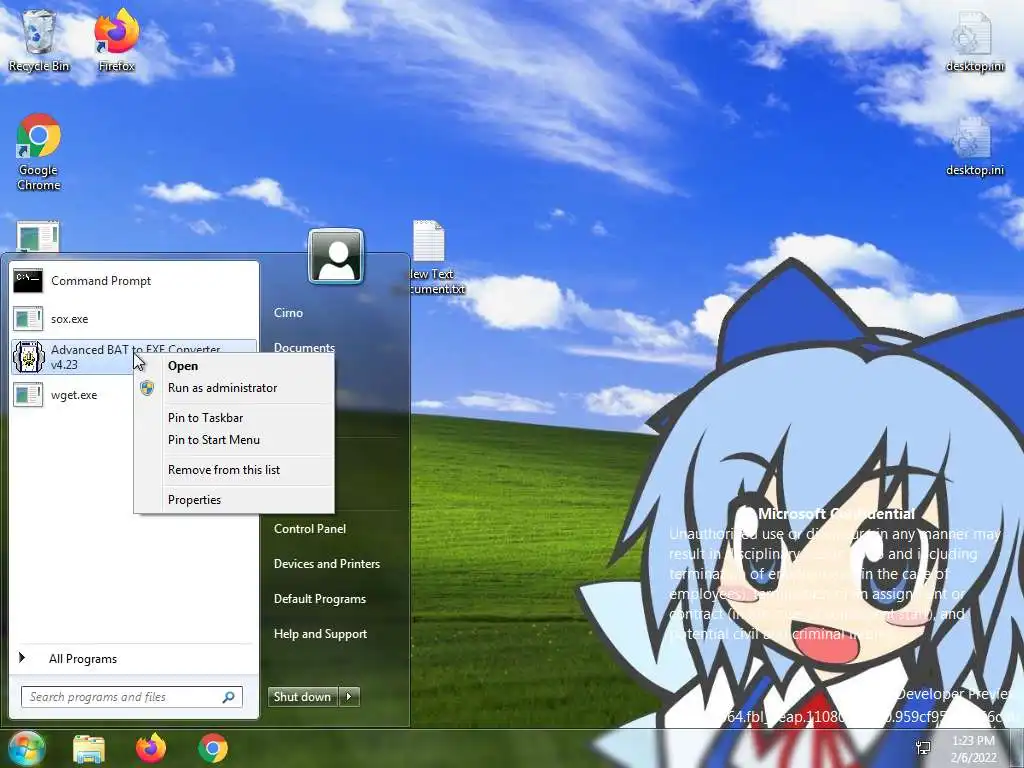Open Google Chrome from the taskbar

point(213,748)
